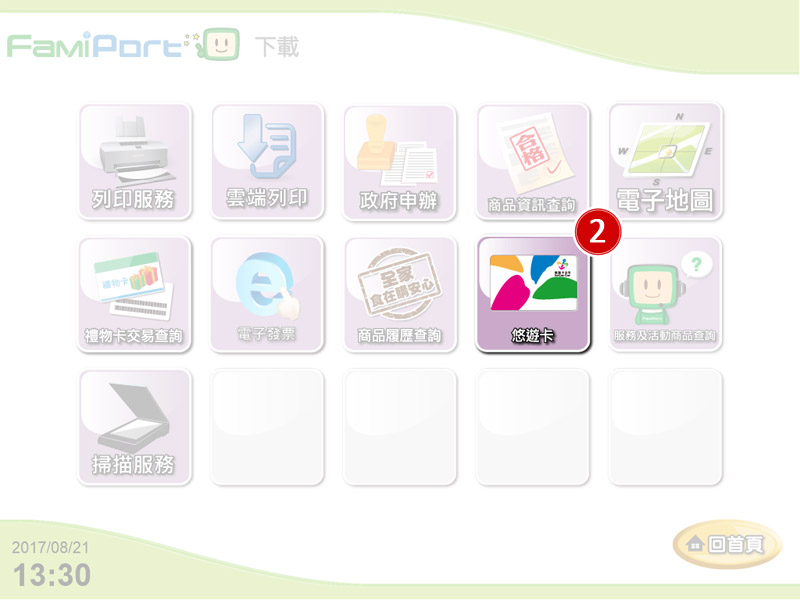
Task: Select the 掃描服務 scanner tile
Action: coord(135,427)
